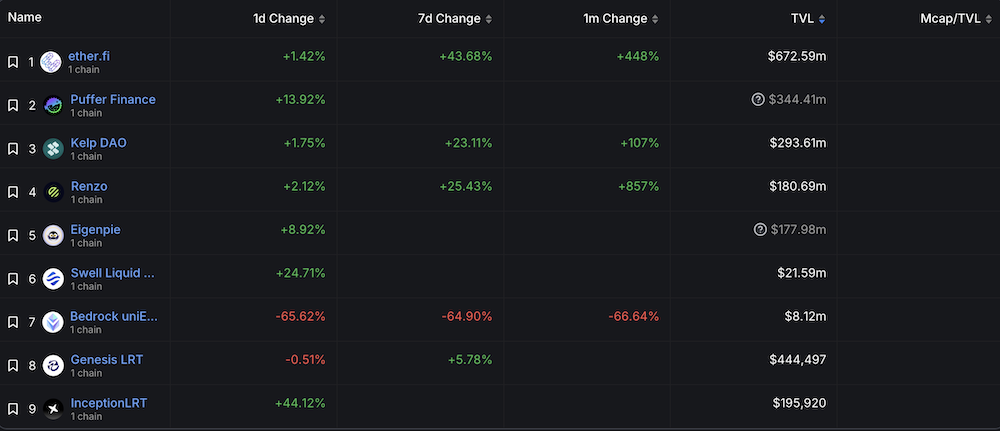Click the Kelp DAO logo icon
This screenshot has width=1000, height=431.
click(x=53, y=148)
